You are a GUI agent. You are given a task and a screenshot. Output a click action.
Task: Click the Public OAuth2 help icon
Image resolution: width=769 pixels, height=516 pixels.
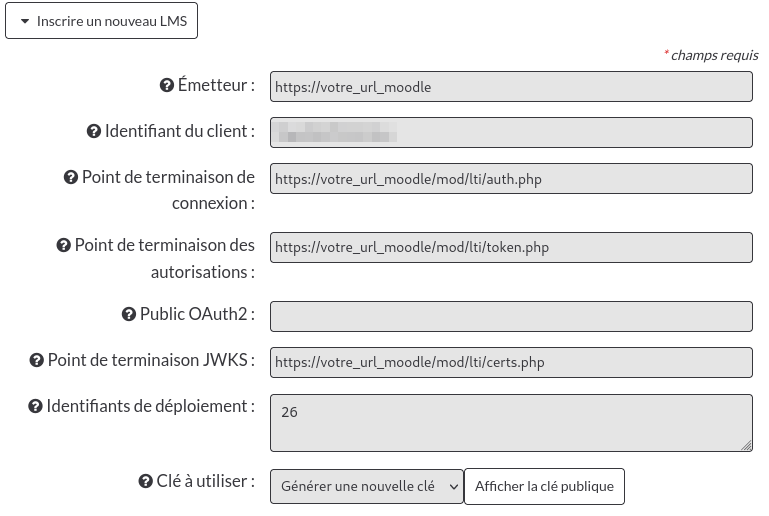(129, 314)
